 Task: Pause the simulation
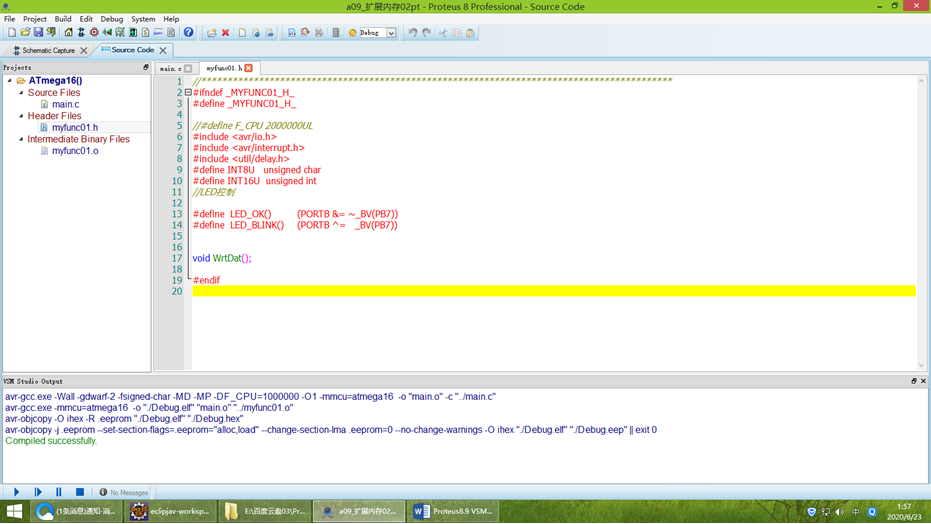[59, 492]
